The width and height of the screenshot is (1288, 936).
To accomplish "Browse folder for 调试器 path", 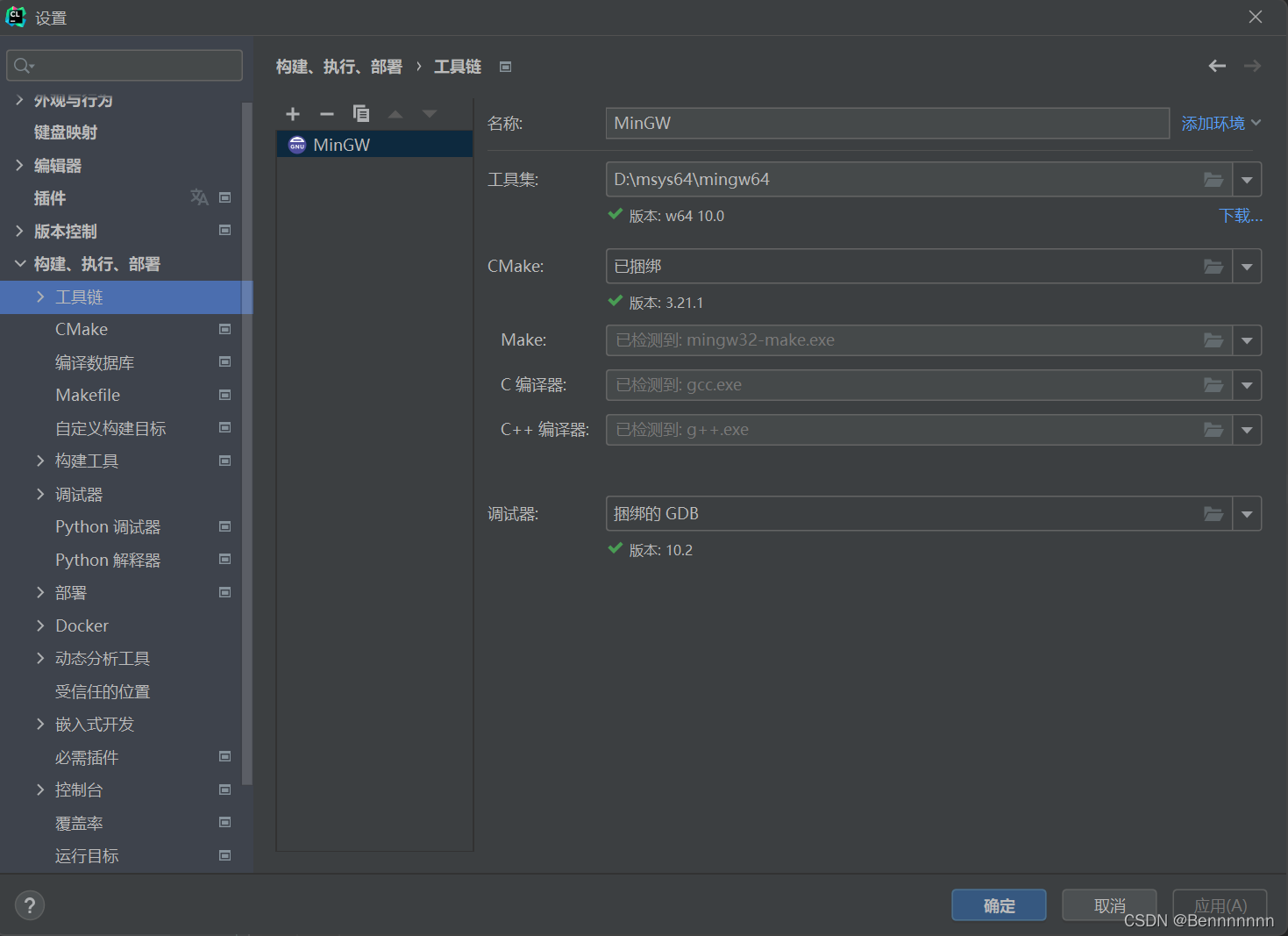I will click(x=1213, y=514).
